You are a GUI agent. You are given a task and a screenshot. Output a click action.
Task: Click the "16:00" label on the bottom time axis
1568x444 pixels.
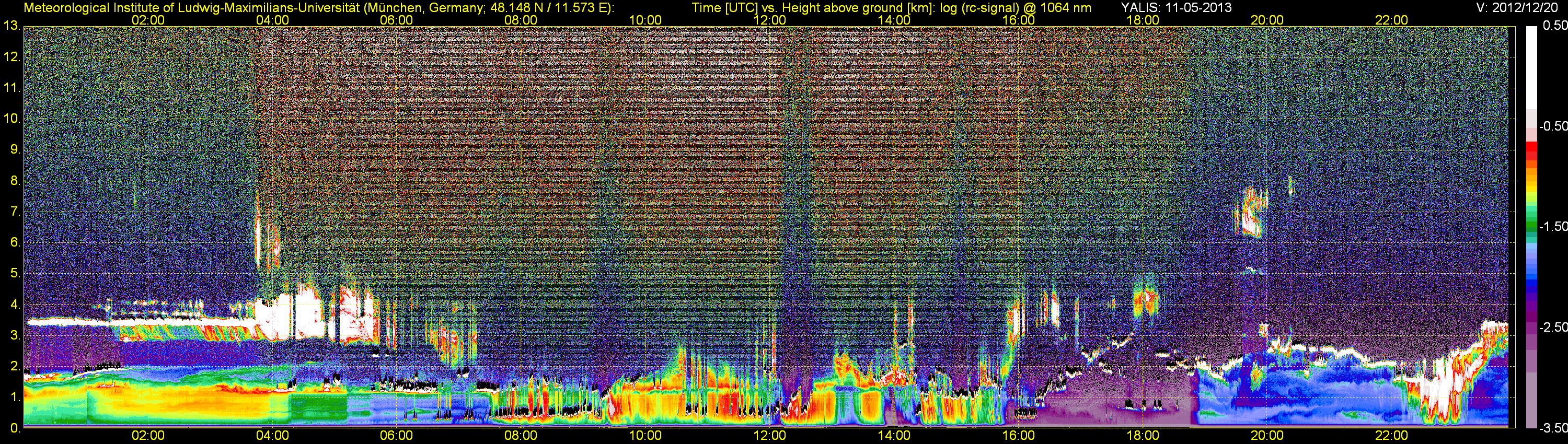(1018, 436)
